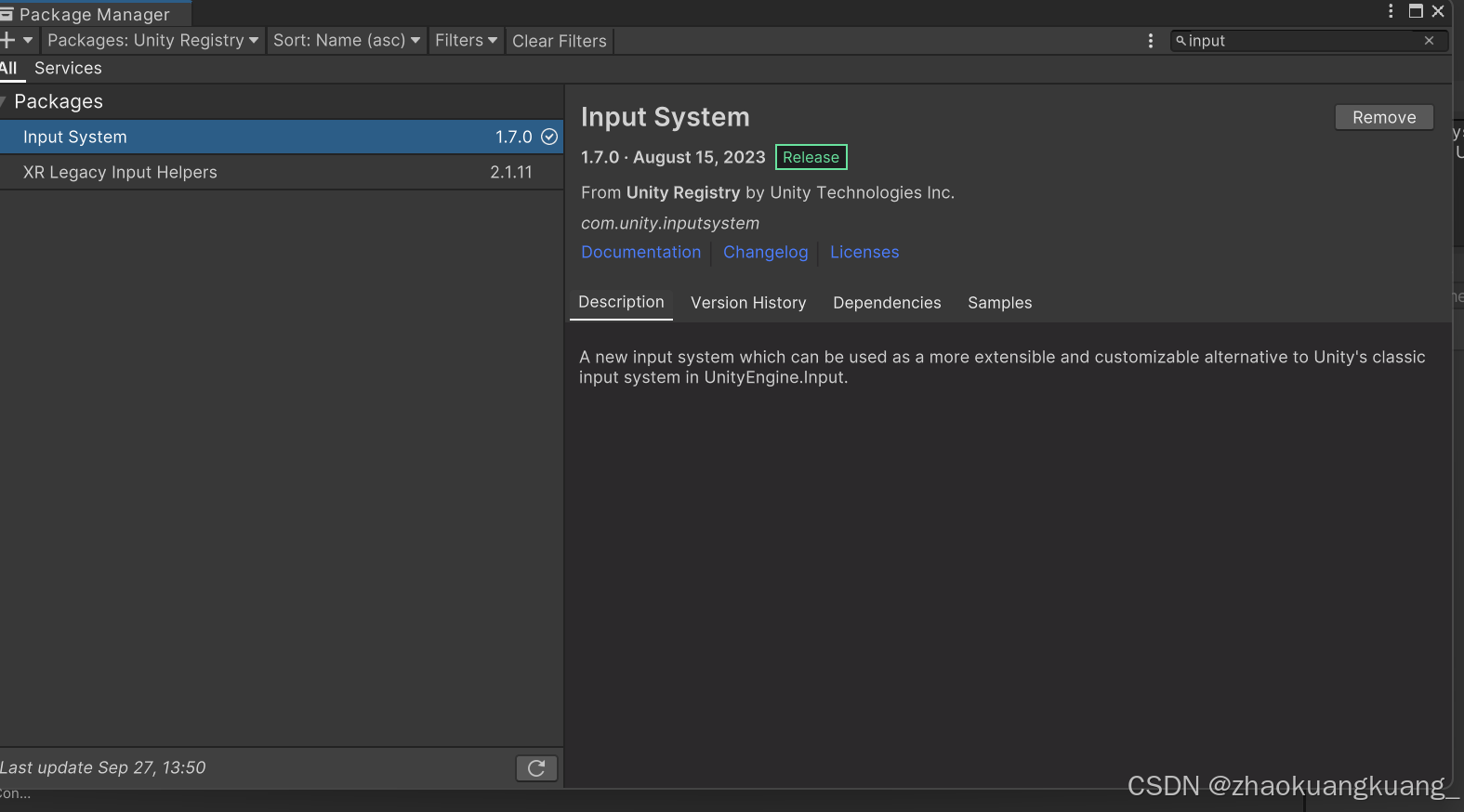Open the Changelog link

coord(765,252)
